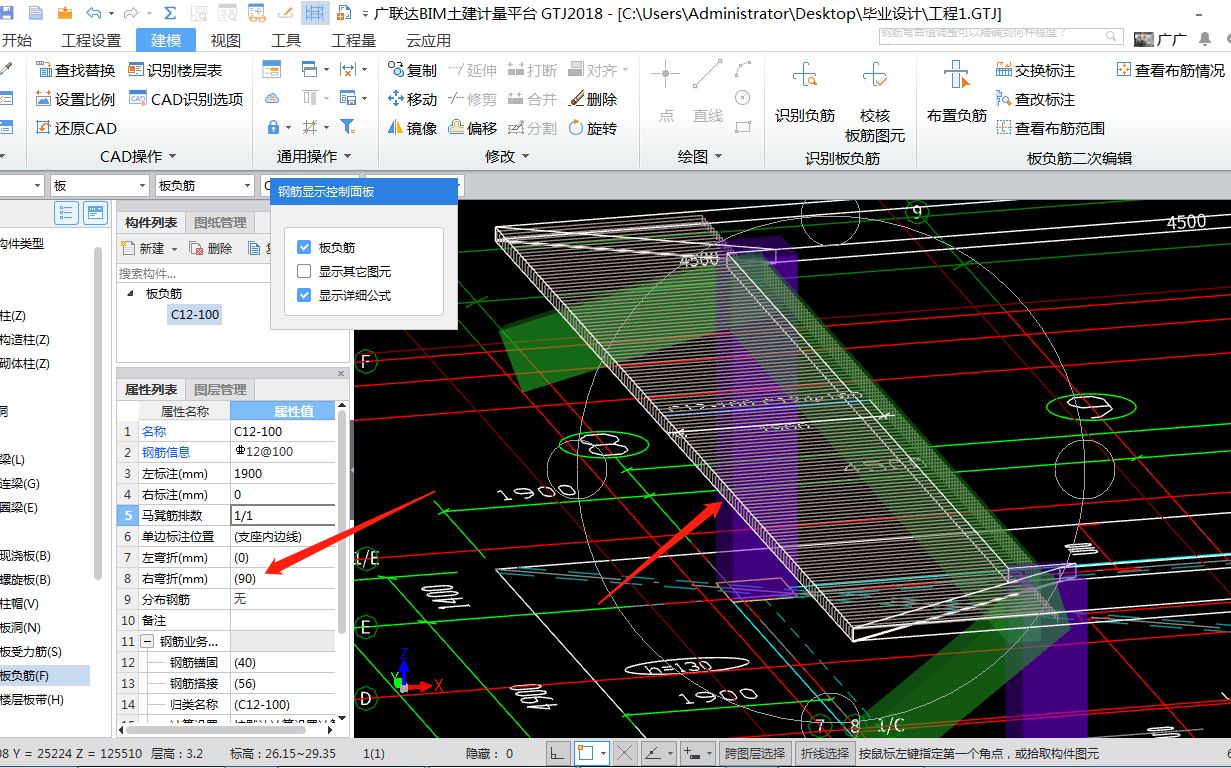
Task: Check 显示其它图元 checkbox
Action: [305, 271]
